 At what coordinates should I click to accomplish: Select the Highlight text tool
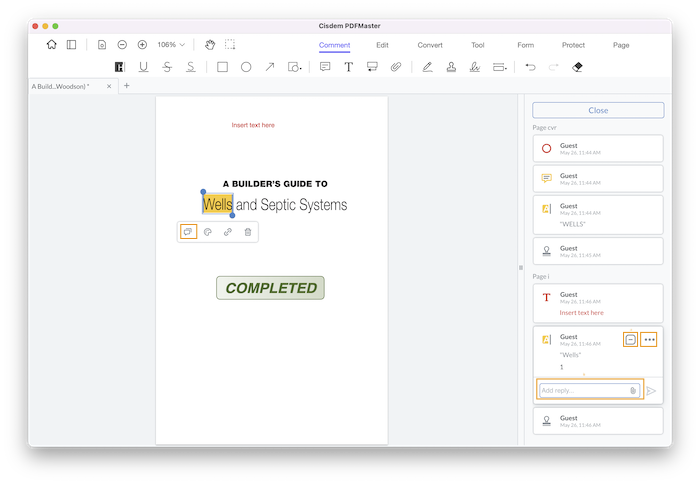pos(120,67)
